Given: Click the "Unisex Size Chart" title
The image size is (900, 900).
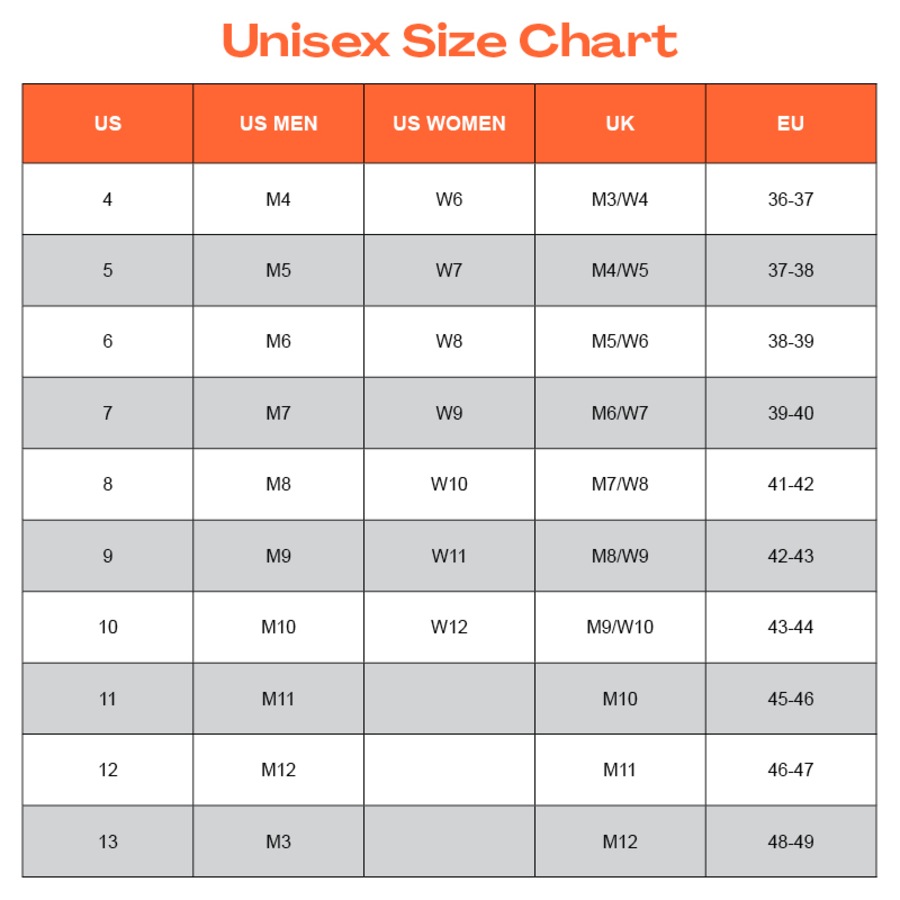Looking at the screenshot, I should 450,41.
